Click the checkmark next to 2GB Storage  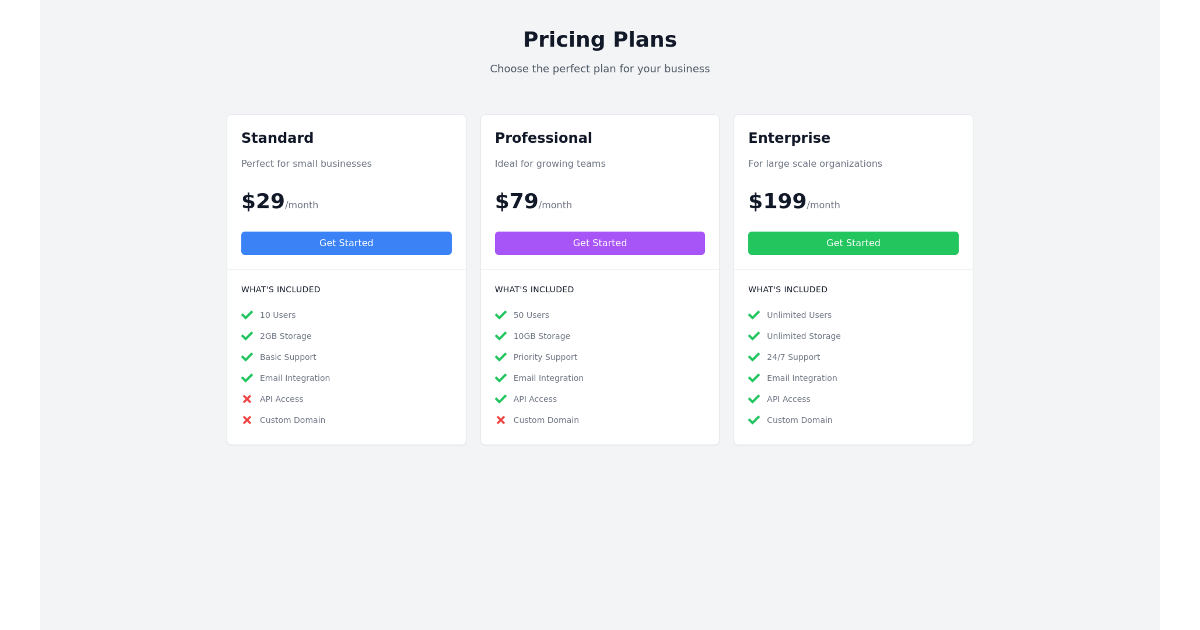coord(247,336)
